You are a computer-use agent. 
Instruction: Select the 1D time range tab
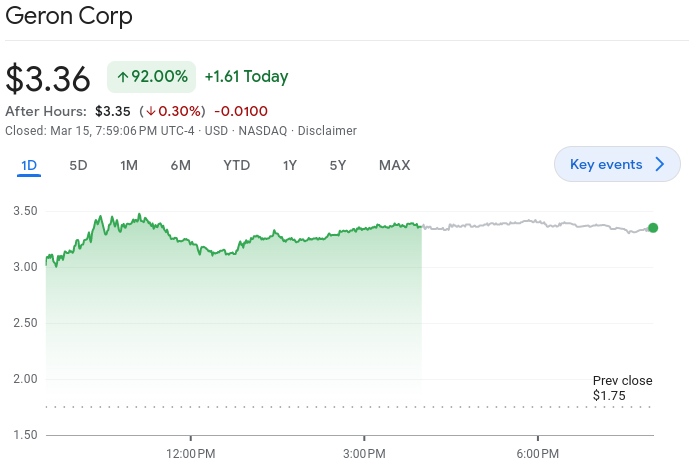click(29, 165)
